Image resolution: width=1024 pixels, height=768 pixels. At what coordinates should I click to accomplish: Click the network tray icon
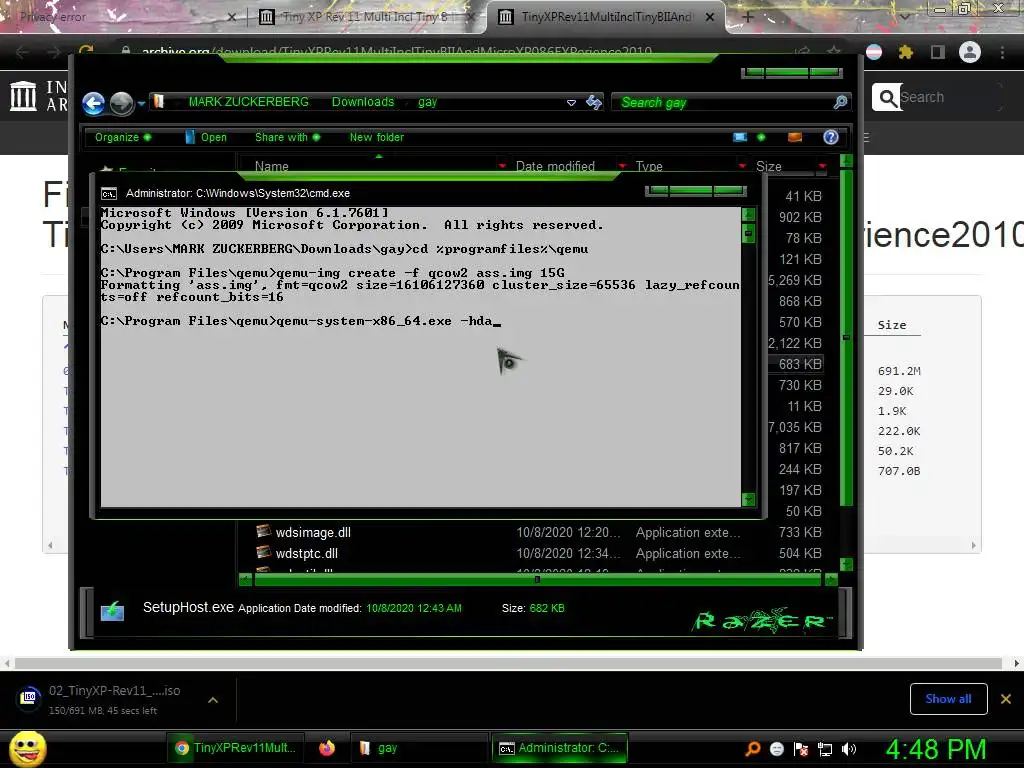(825, 749)
